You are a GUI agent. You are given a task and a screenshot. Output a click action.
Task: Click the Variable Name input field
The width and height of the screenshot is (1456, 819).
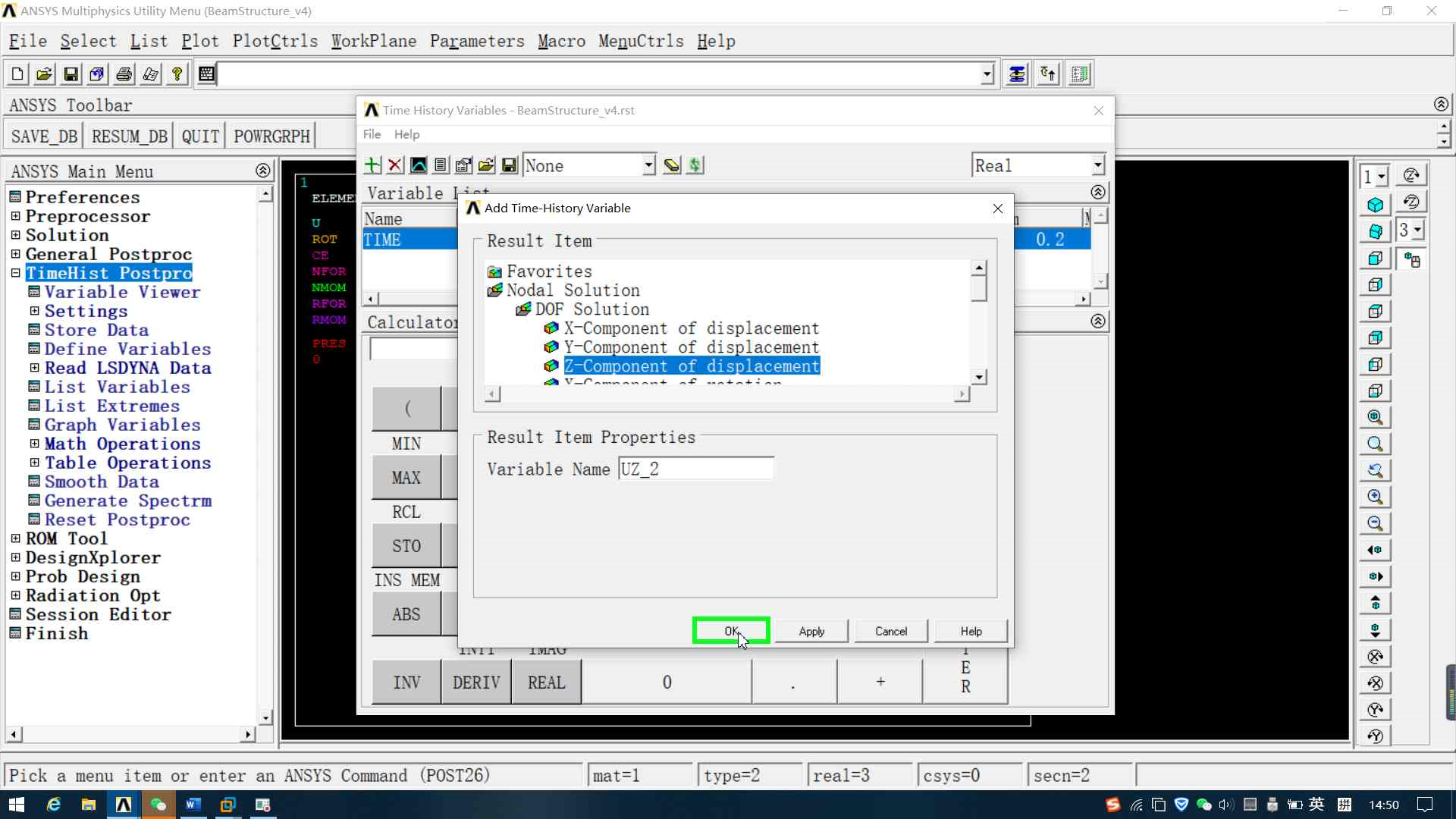(695, 469)
